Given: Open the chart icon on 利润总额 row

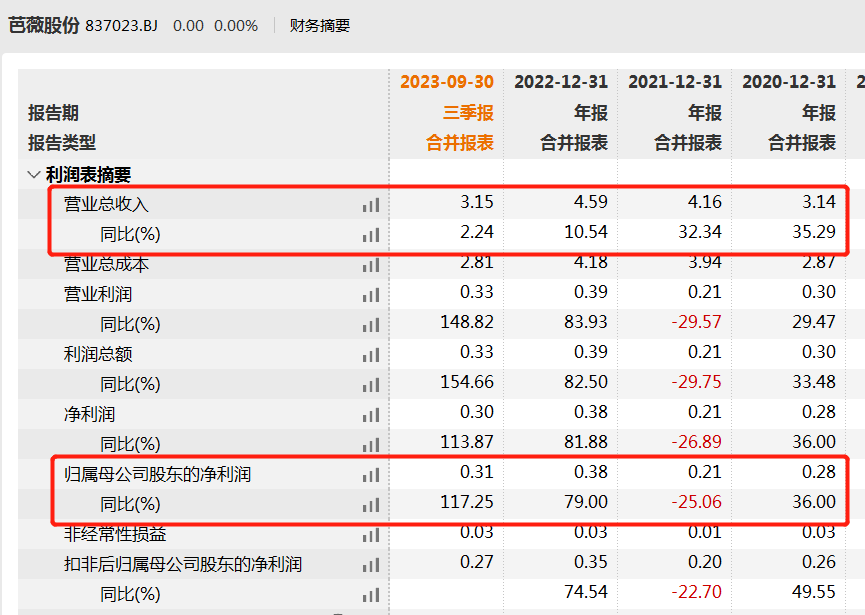Looking at the screenshot, I should (371, 355).
